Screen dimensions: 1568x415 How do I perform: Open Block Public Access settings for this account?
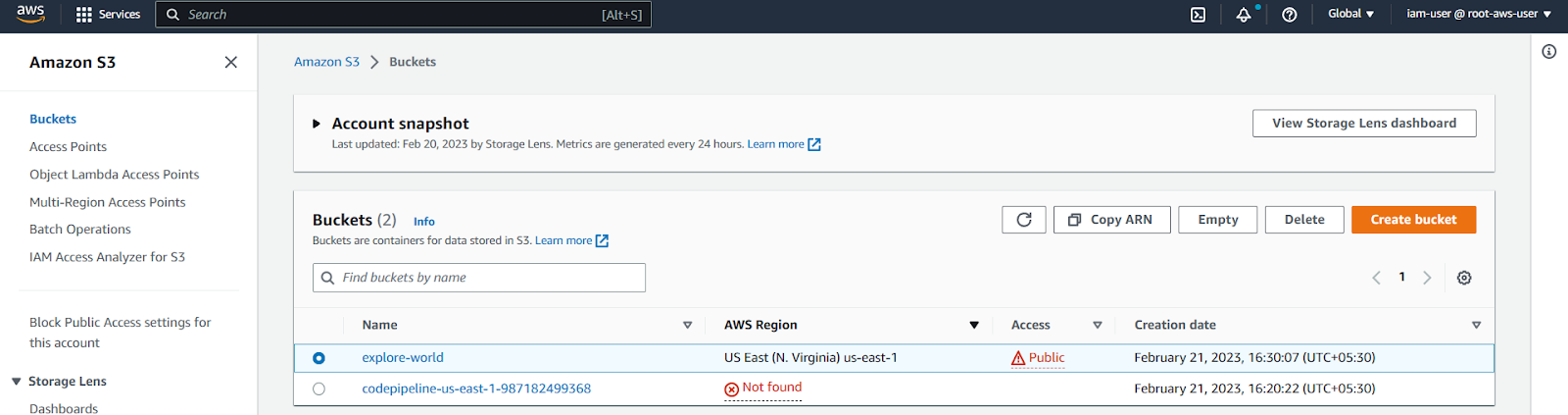click(120, 333)
